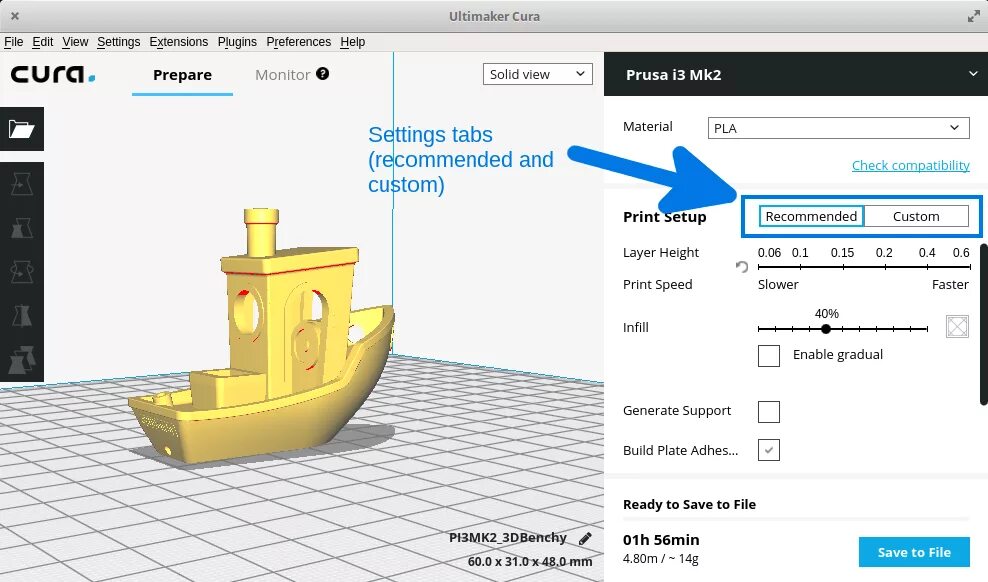Open the Settings menu
988x582 pixels.
[x=118, y=42]
